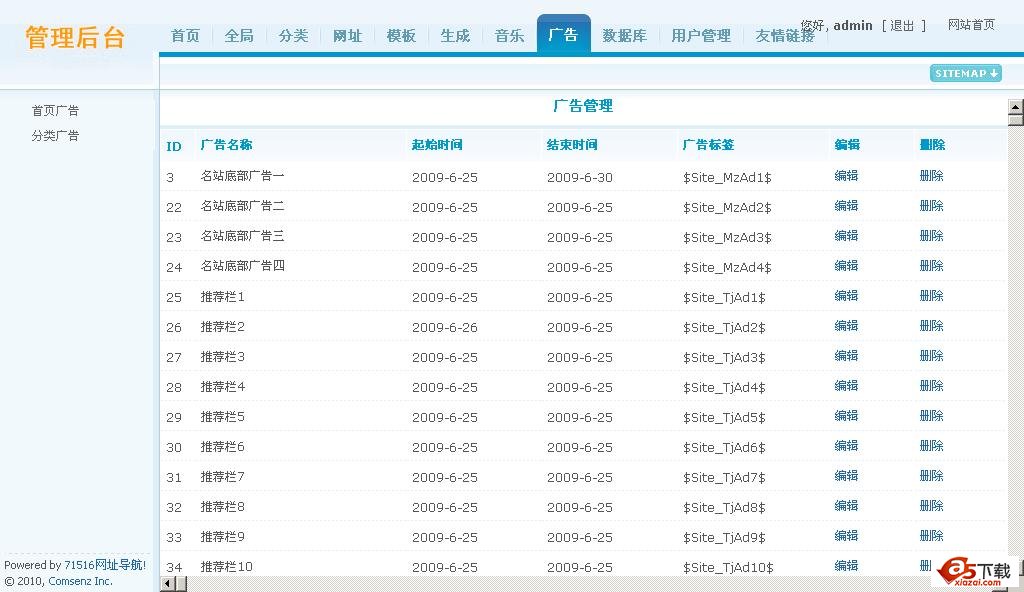
Task: Delete the 名站底部广告一 ad row
Action: point(931,176)
